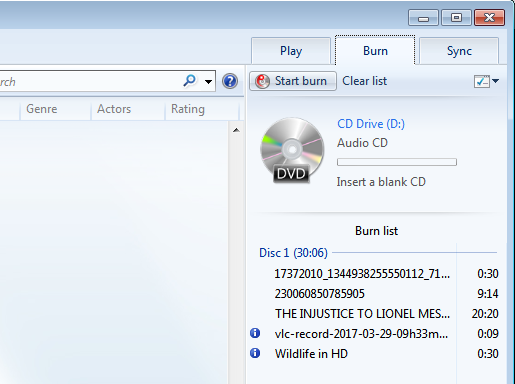The height and width of the screenshot is (384, 515).
Task: Select THE INJUSTICE TO LIONEL MES... item
Action: click(x=362, y=314)
